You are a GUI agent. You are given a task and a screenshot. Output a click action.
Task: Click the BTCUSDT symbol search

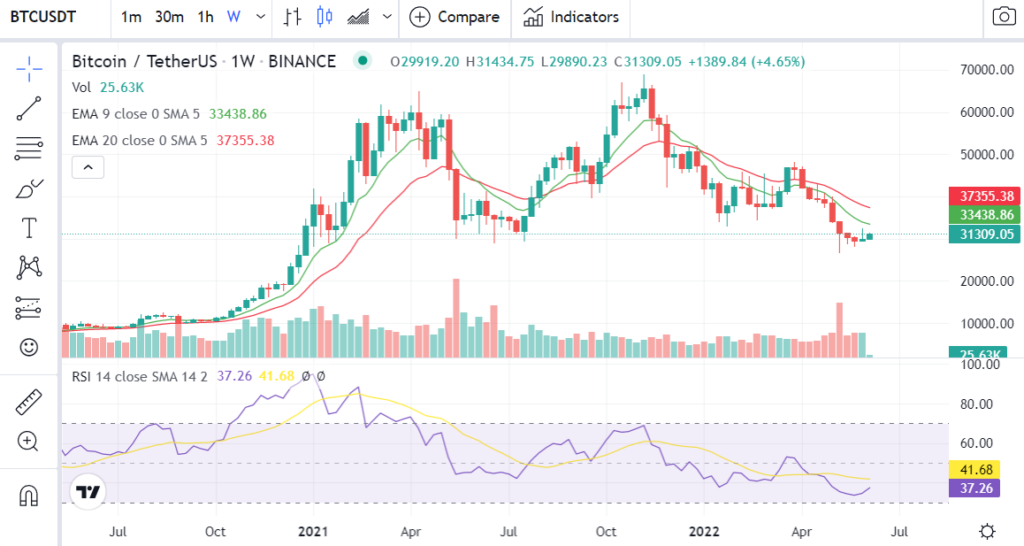43,17
